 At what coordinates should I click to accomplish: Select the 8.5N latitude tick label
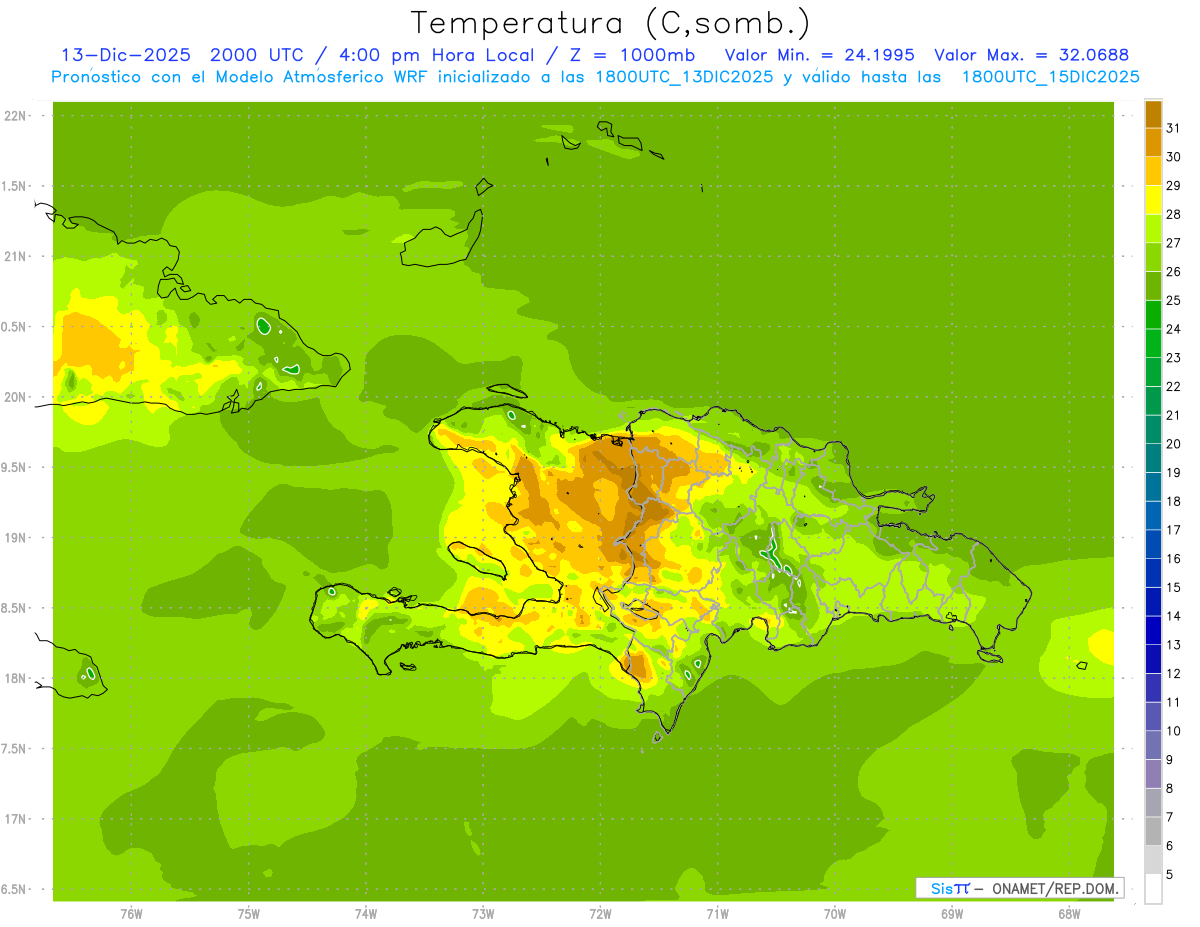(15, 608)
